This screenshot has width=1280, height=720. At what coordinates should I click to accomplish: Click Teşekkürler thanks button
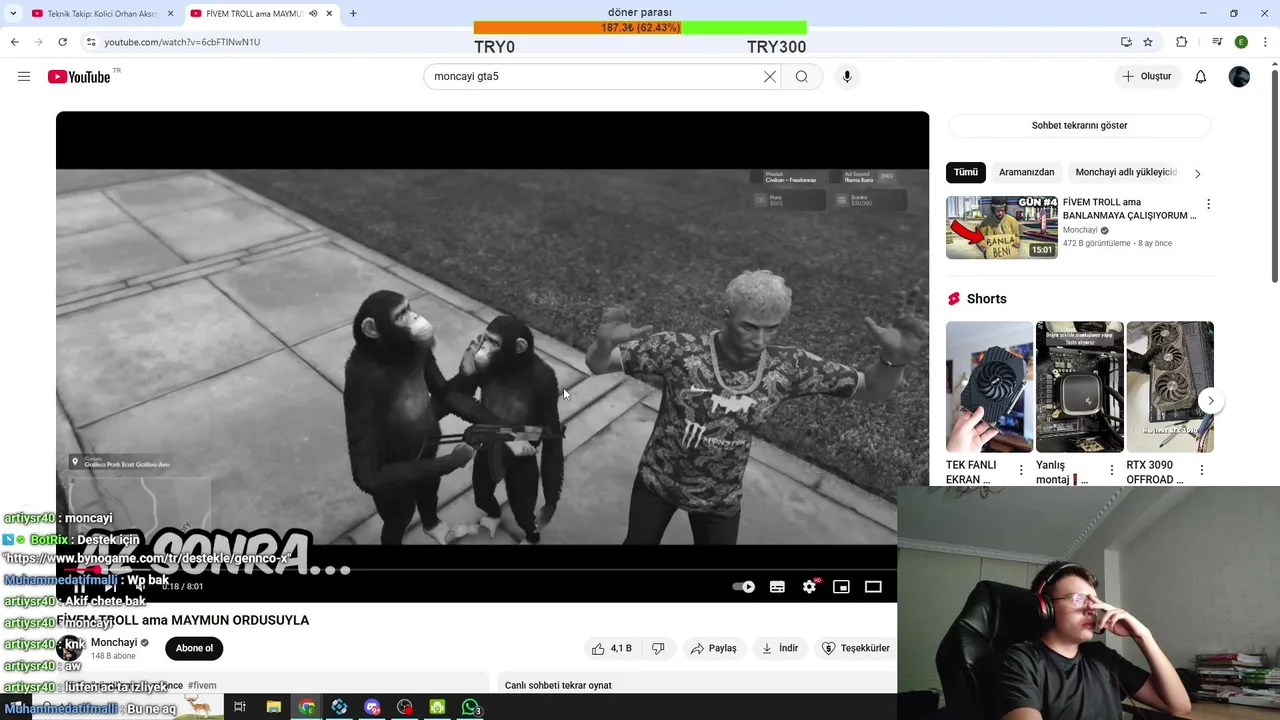click(856, 648)
